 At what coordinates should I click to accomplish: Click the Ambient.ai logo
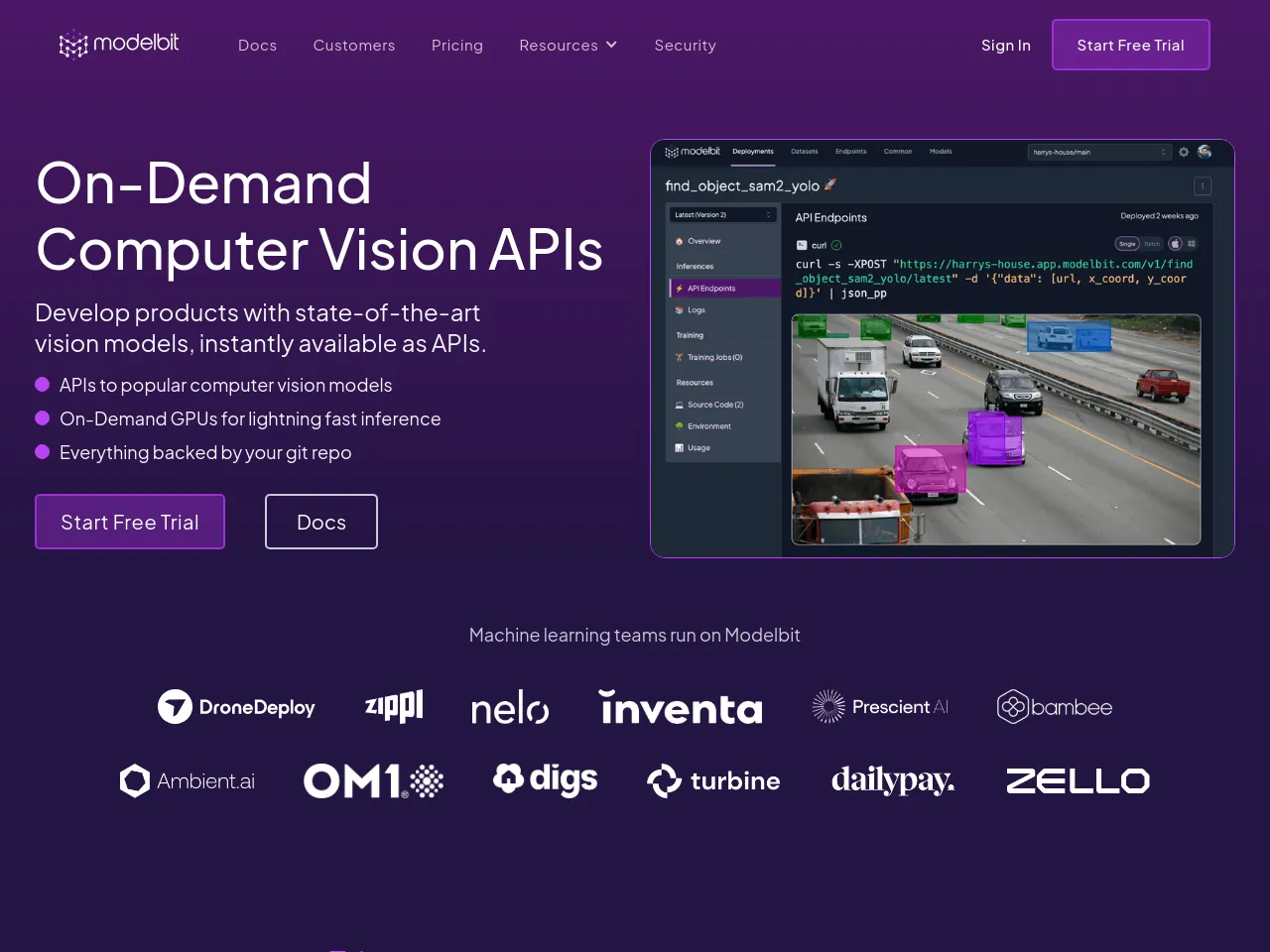pyautogui.click(x=188, y=781)
